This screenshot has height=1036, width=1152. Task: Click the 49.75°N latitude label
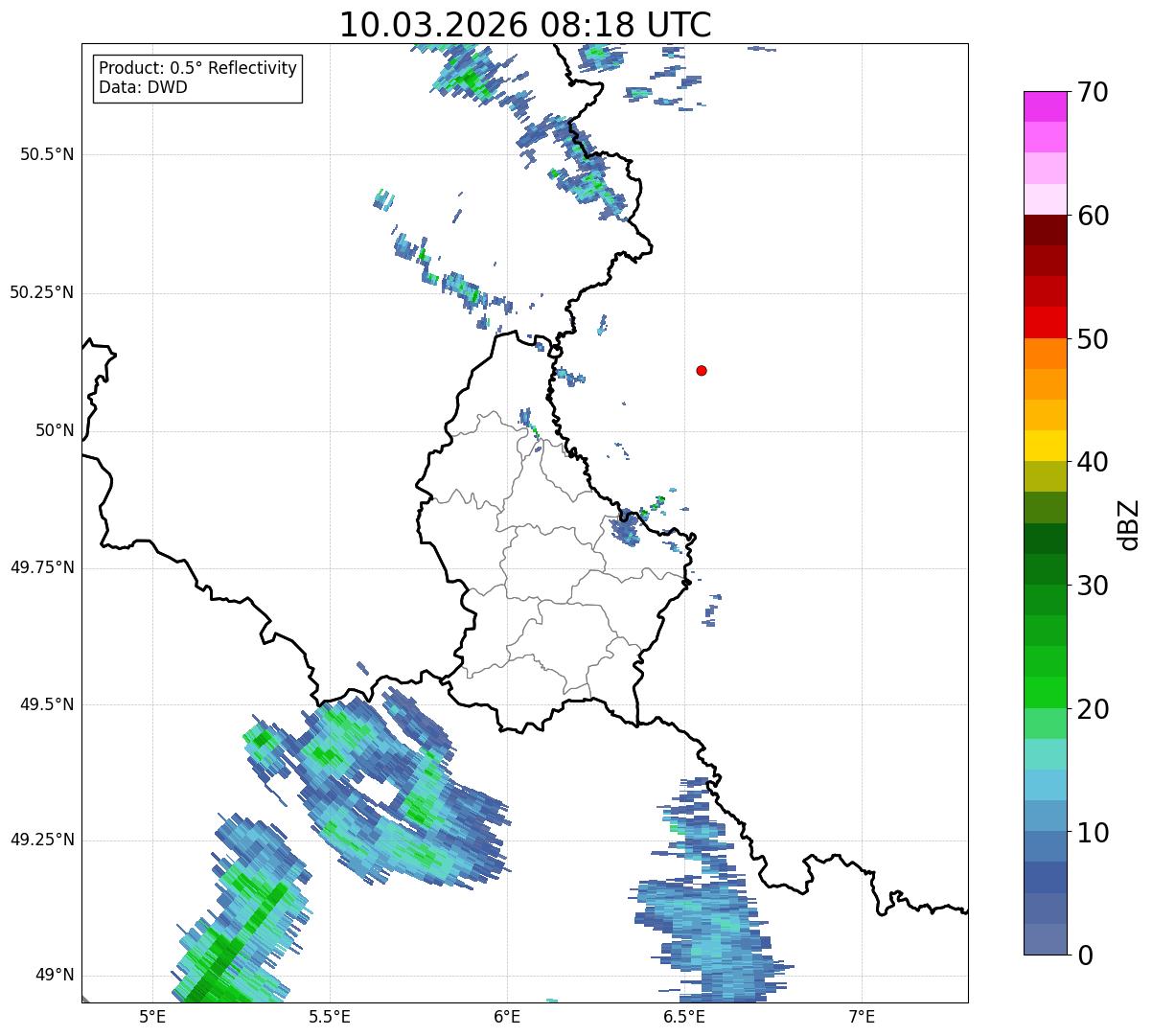[x=42, y=567]
